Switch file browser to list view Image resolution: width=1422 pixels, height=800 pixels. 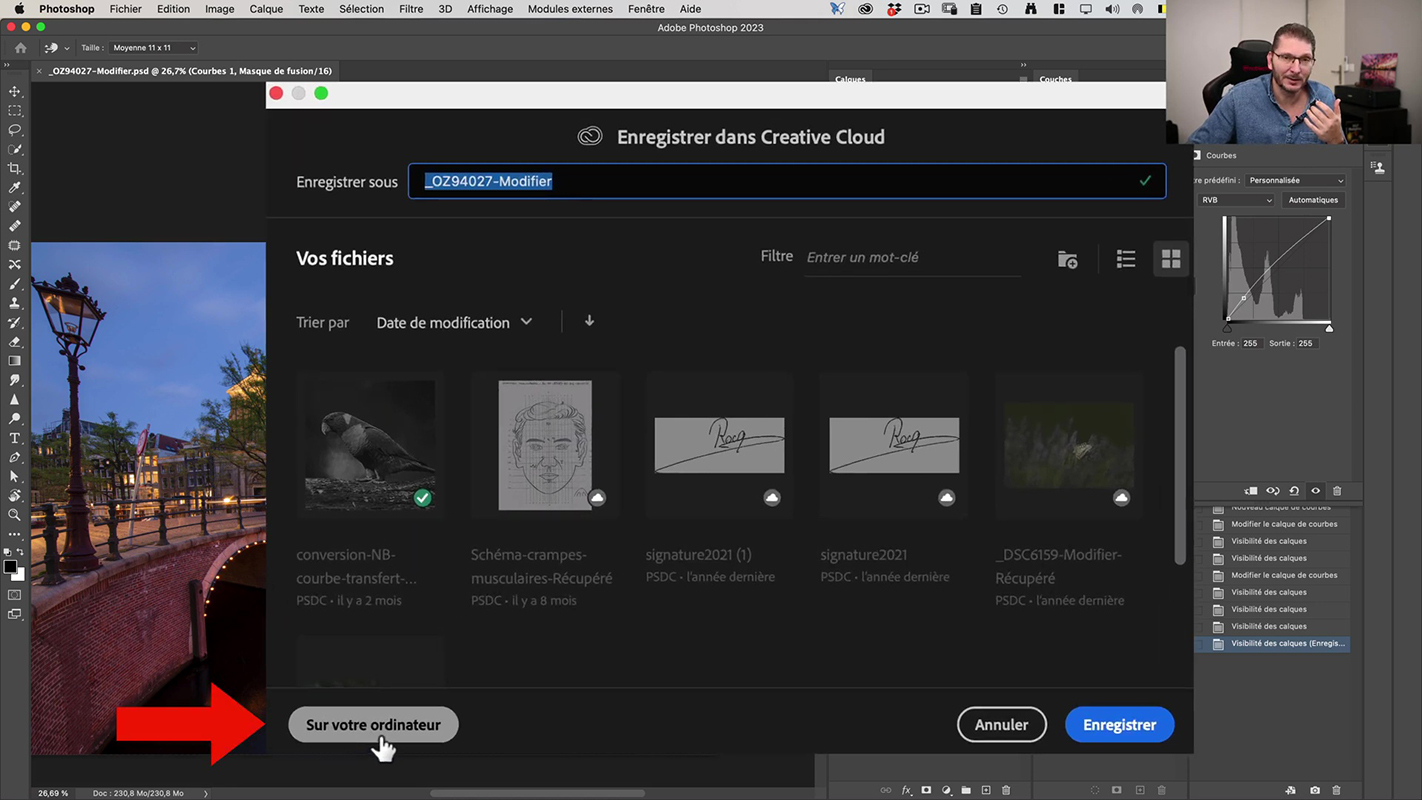[1126, 260]
